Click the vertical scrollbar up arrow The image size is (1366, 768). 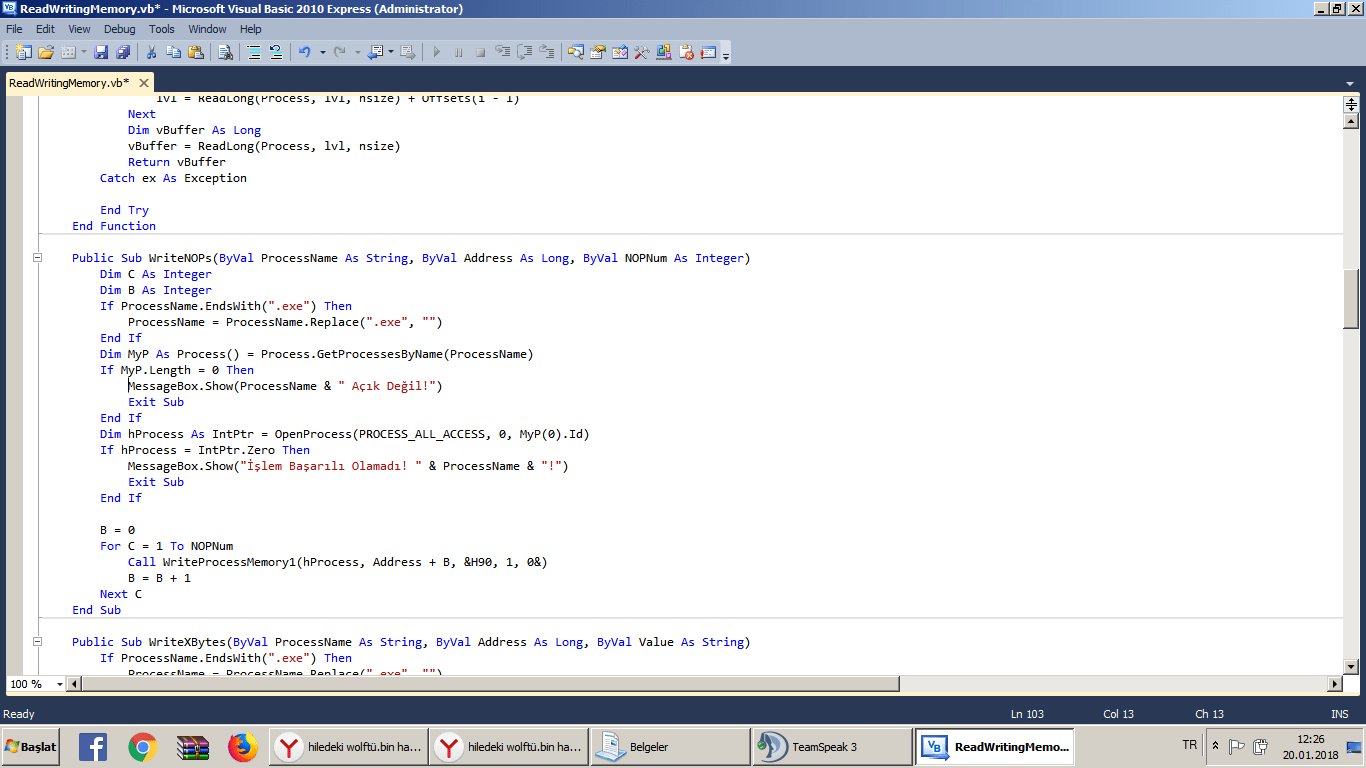coord(1351,121)
